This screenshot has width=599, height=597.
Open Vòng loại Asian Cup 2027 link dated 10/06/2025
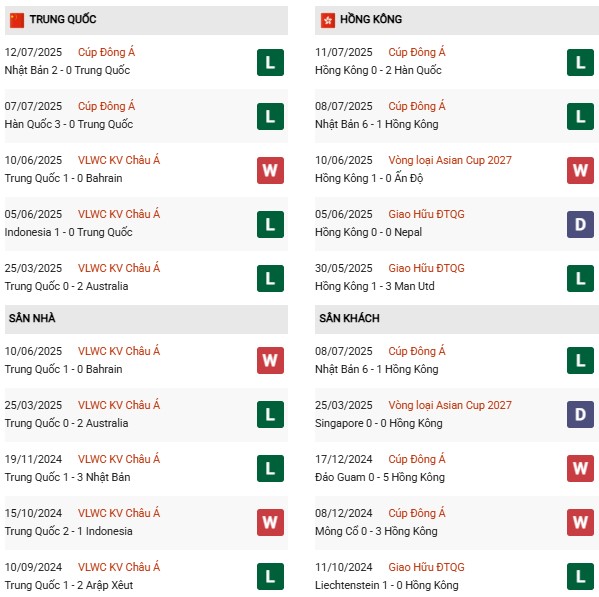450,160
